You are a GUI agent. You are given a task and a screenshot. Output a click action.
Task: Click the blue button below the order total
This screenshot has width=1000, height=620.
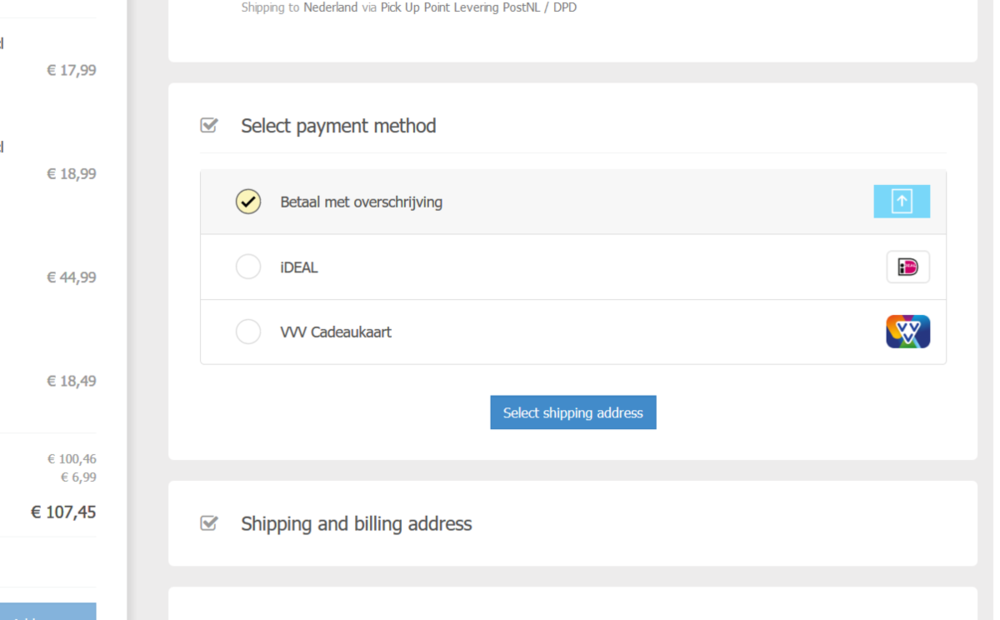48,611
